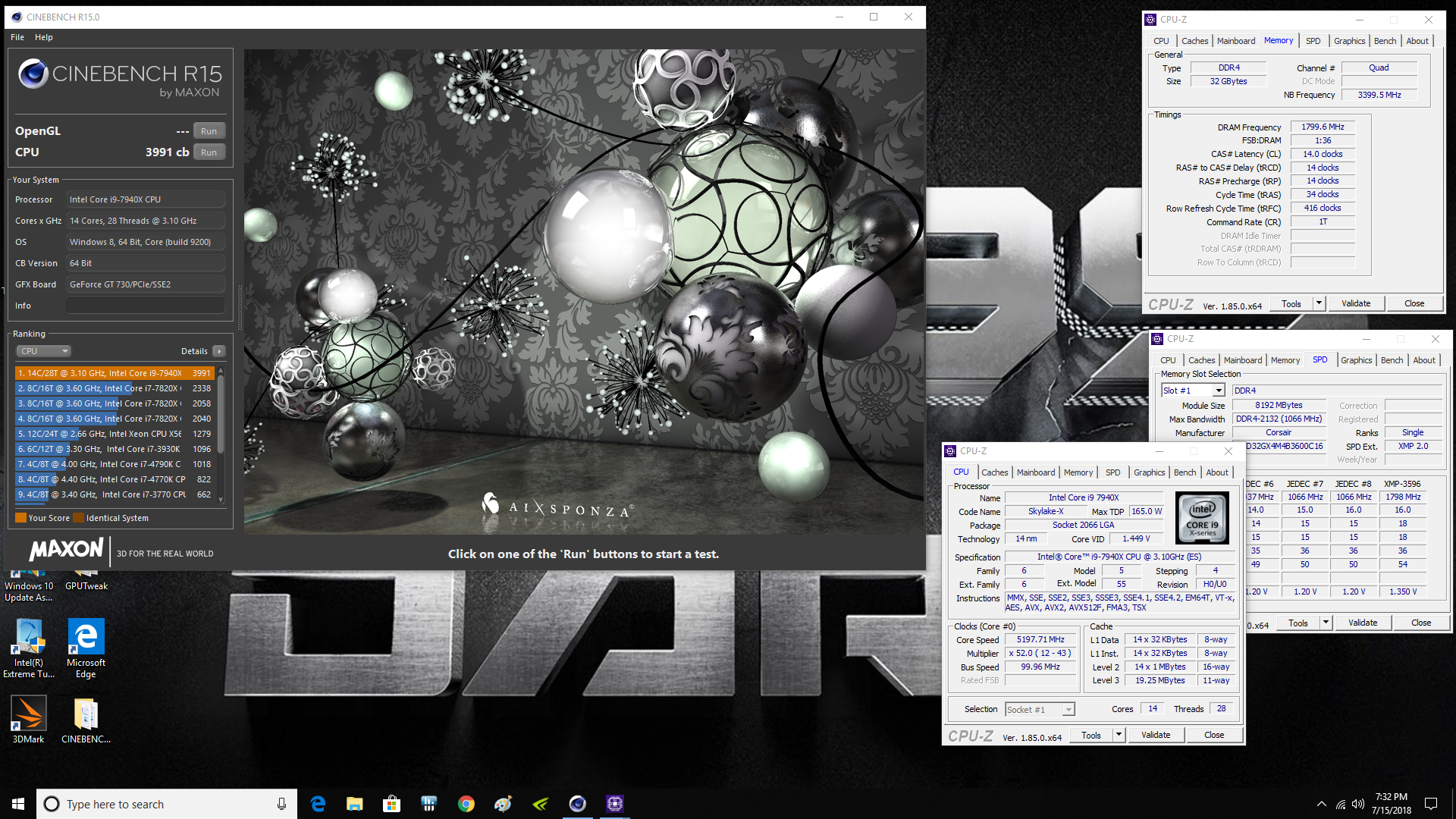Open Microsoft Store from the taskbar
The image size is (1456, 819).
tap(391, 804)
